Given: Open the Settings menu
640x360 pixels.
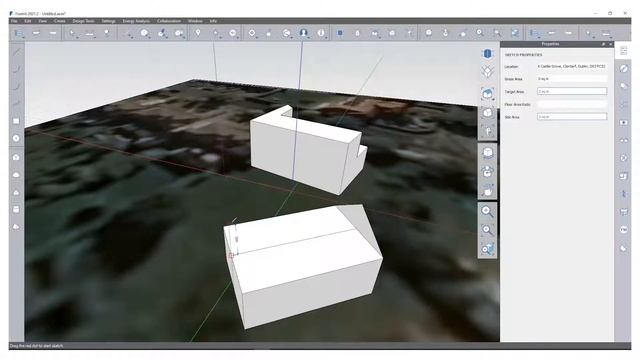Looking at the screenshot, I should click(x=109, y=21).
